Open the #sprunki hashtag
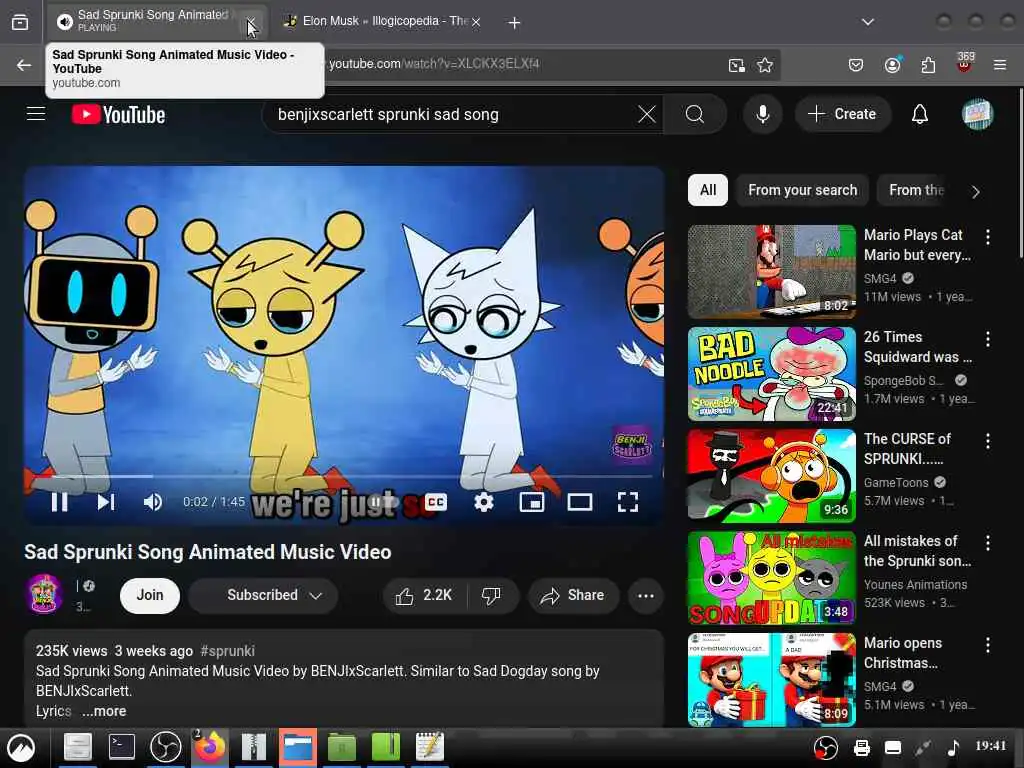The width and height of the screenshot is (1024, 768). click(x=227, y=650)
